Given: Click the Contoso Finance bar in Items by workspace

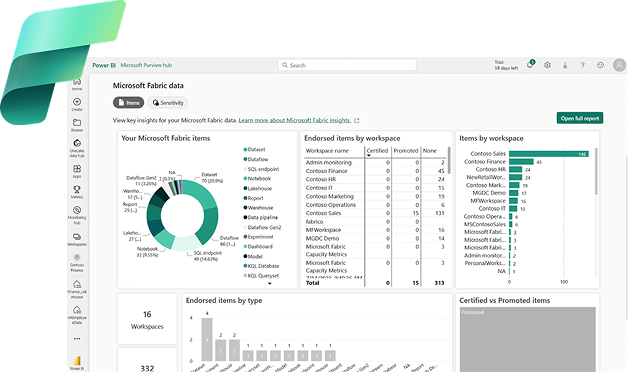Looking at the screenshot, I should coord(521,162).
